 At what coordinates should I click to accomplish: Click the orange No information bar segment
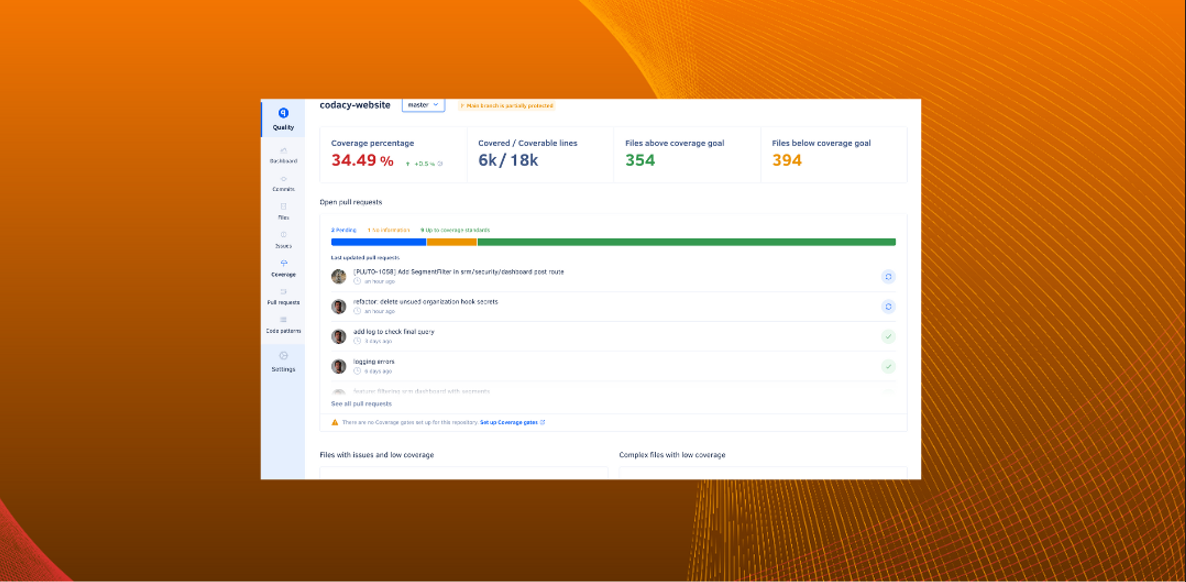(x=452, y=242)
